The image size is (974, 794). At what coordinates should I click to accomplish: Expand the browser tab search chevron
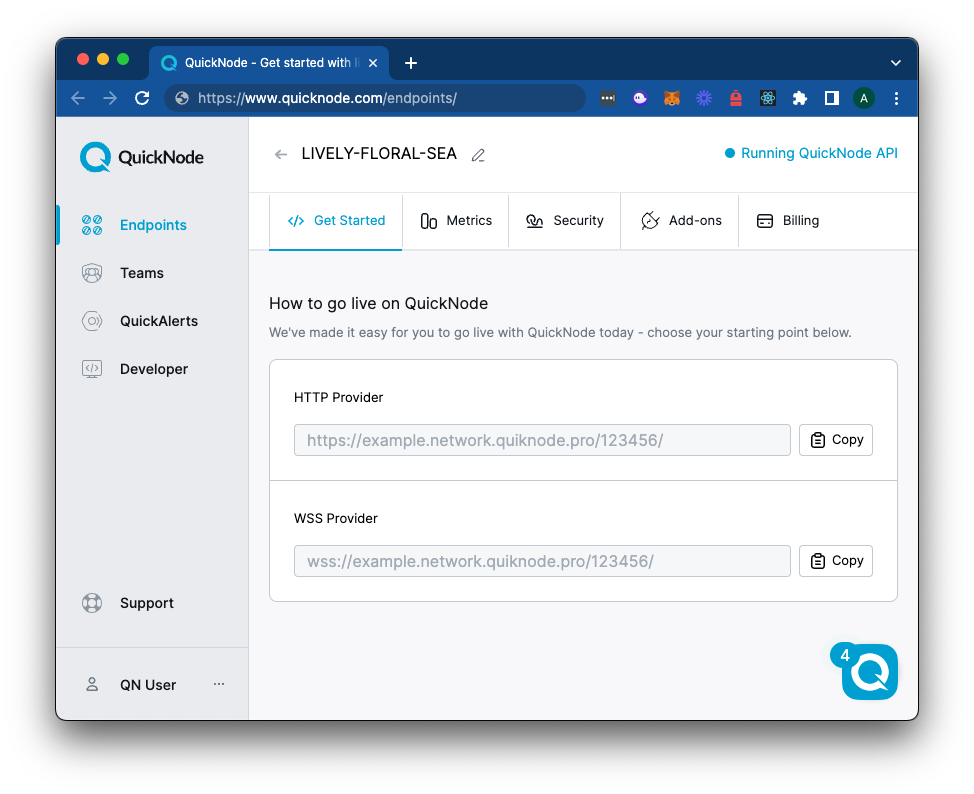click(x=895, y=63)
